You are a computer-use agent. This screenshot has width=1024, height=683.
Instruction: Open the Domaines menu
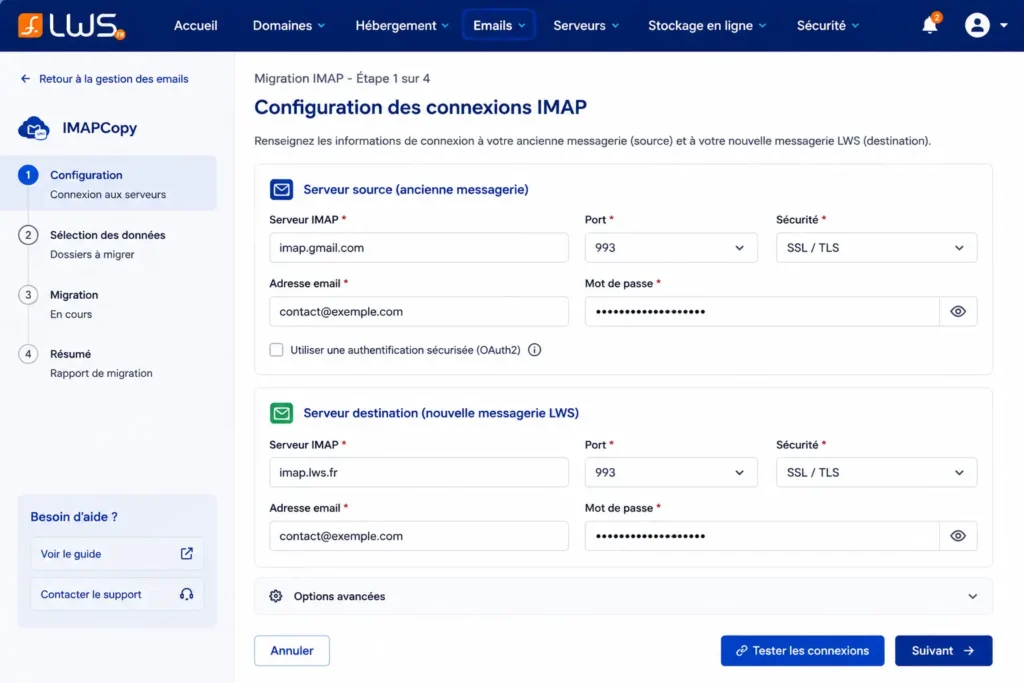(x=289, y=25)
